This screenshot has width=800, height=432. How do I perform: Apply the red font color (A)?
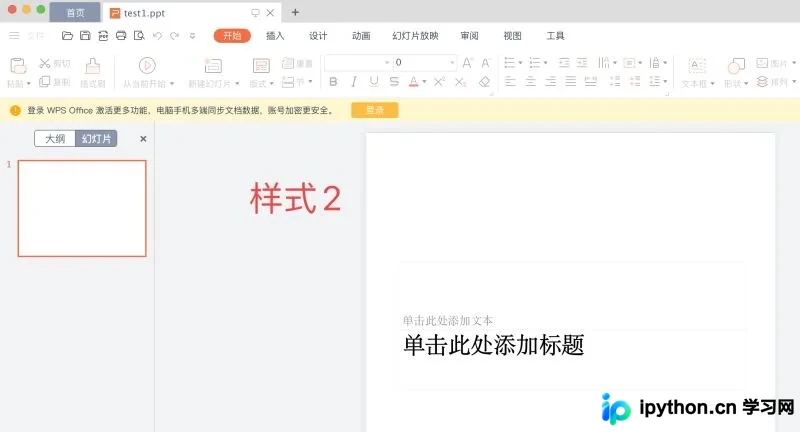pos(413,82)
